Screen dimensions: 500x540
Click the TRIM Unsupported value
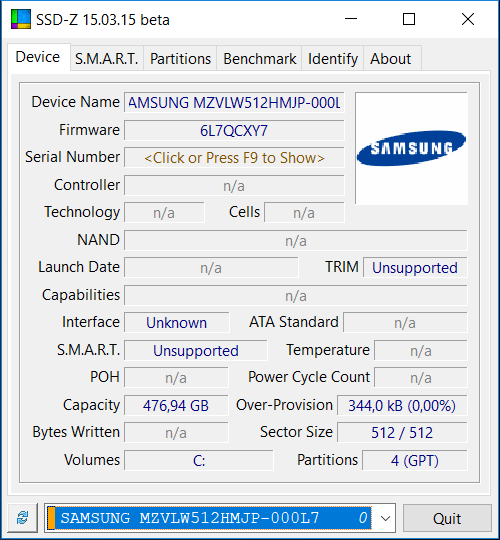pos(415,268)
